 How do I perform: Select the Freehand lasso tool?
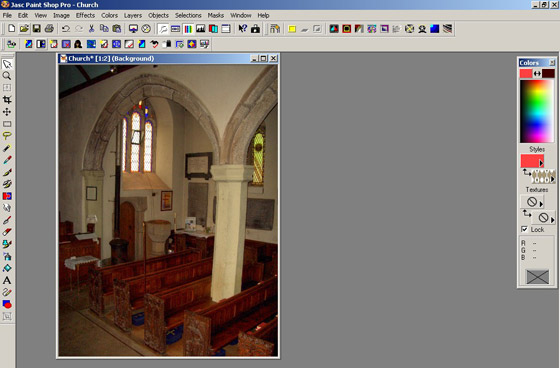pyautogui.click(x=7, y=136)
